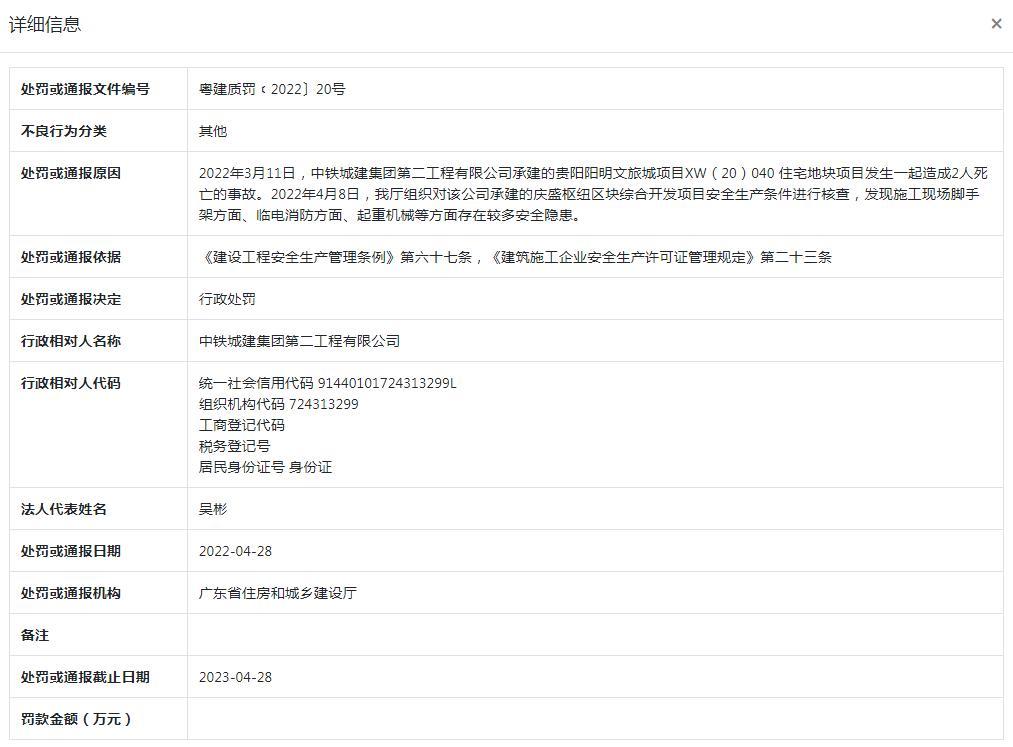Click legal representative name 吴彬

(x=213, y=509)
